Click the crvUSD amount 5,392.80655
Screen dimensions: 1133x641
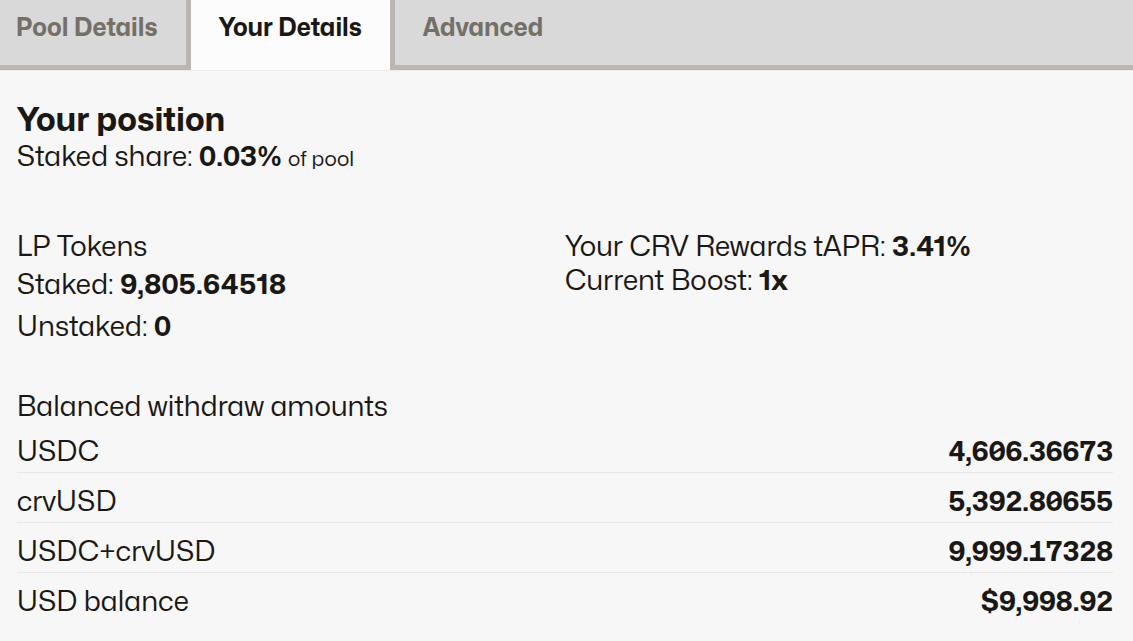(x=1030, y=500)
